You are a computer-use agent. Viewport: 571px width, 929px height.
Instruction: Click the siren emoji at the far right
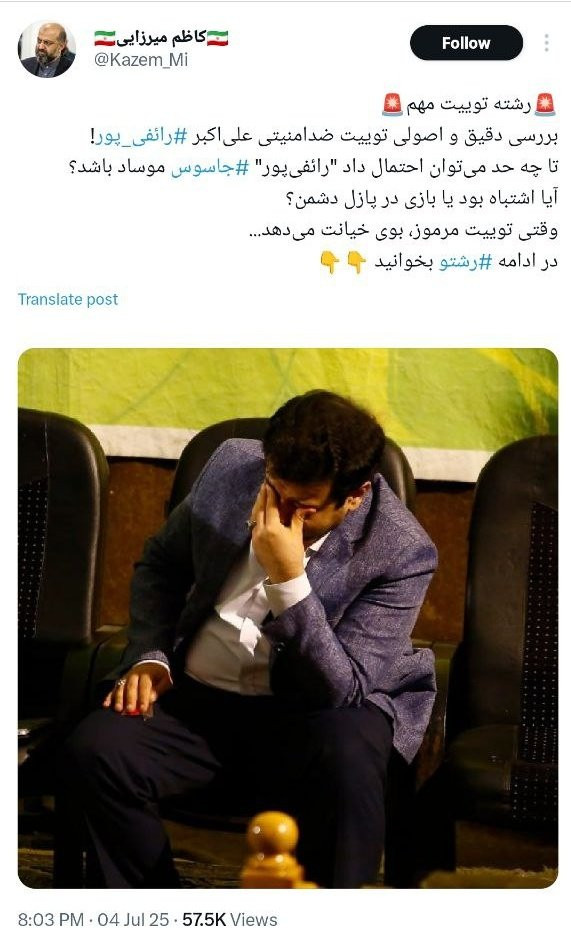pos(545,104)
